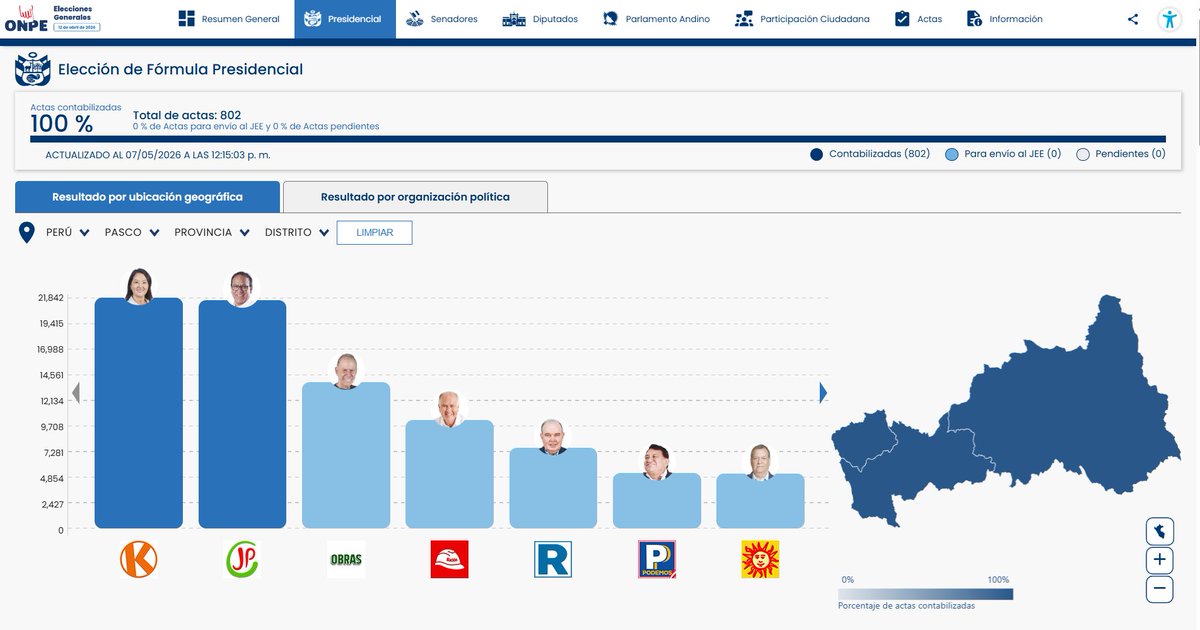Click candidate photo above blue R bar

pos(553,436)
